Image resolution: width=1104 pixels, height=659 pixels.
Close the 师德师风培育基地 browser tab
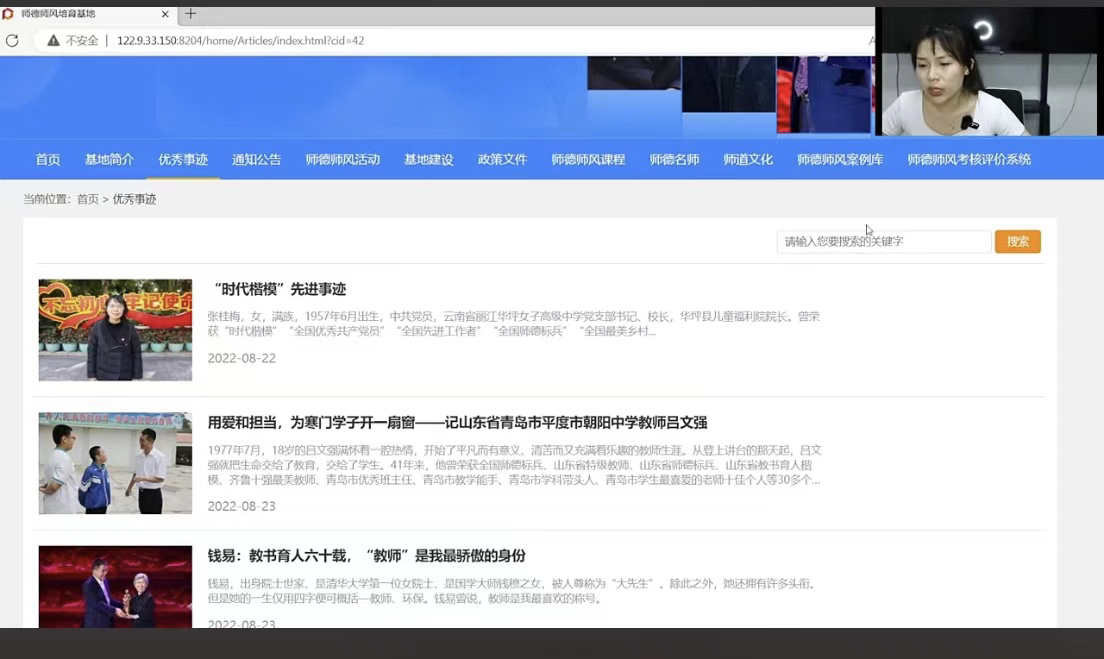tap(165, 14)
